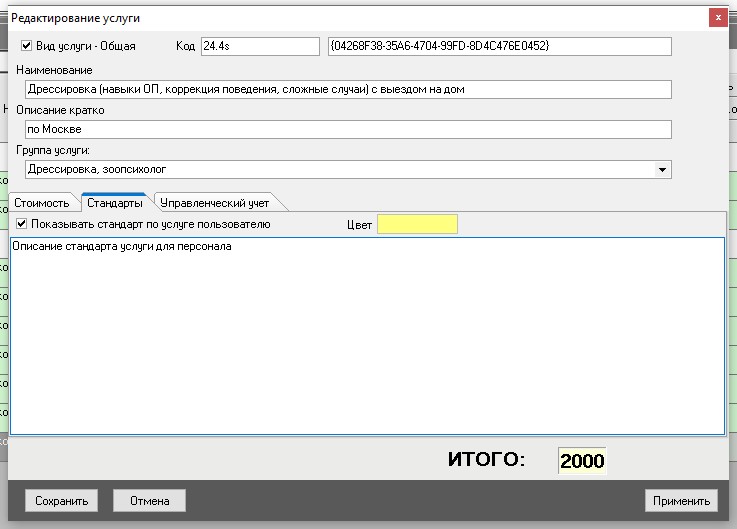737x529 pixels.
Task: Pick the yellow Цвет color swatch
Action: pyautogui.click(x=417, y=224)
